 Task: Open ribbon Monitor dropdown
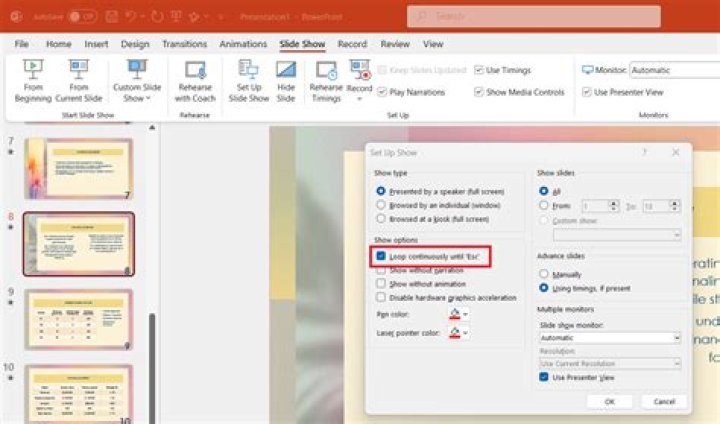(675, 70)
